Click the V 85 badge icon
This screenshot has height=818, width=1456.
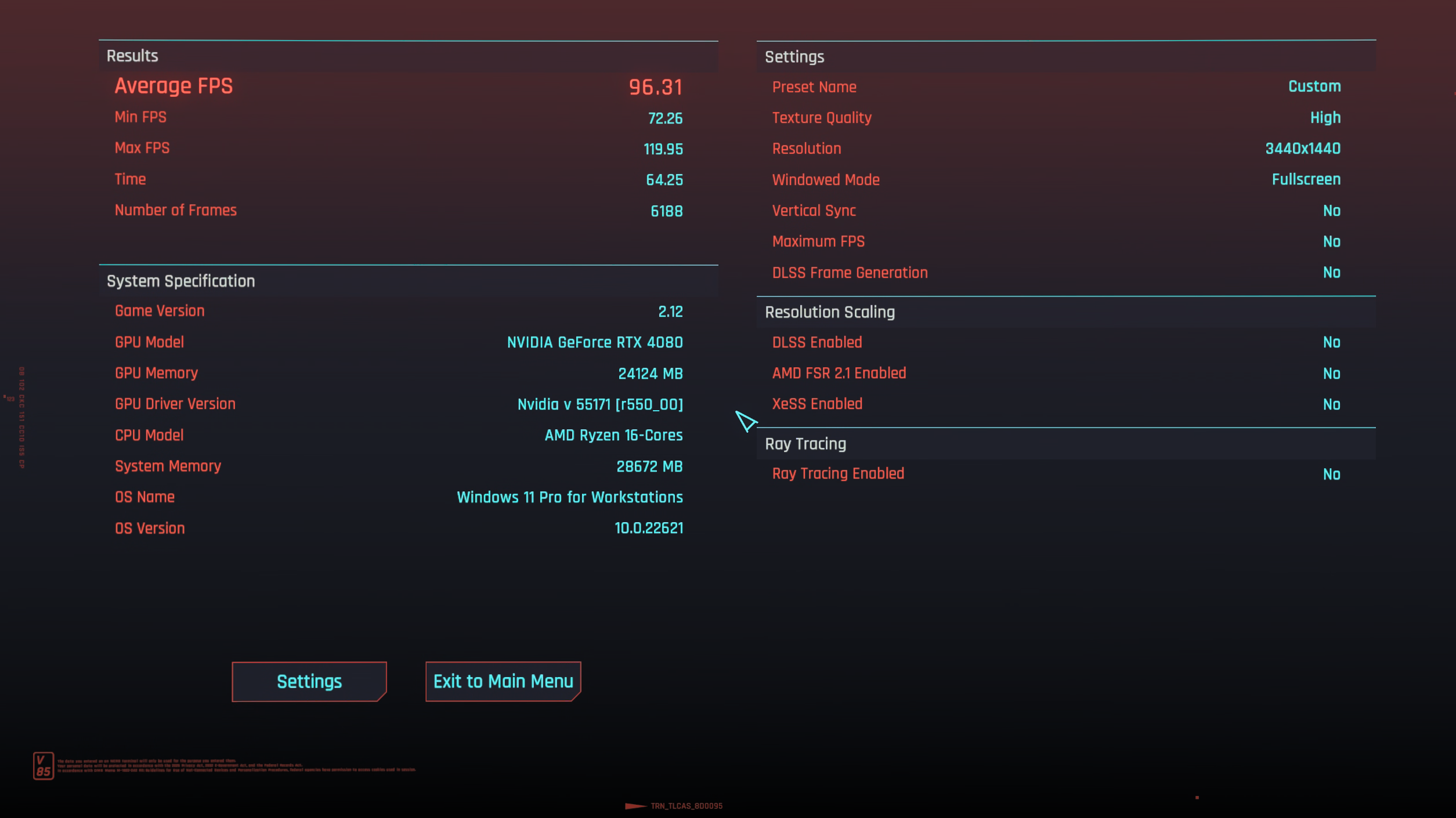coord(43,766)
